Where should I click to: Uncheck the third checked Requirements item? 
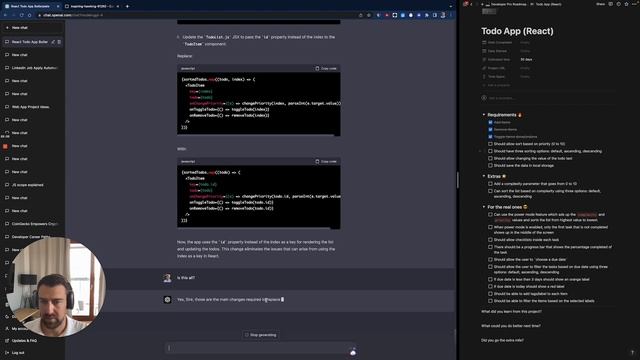tap(490, 136)
